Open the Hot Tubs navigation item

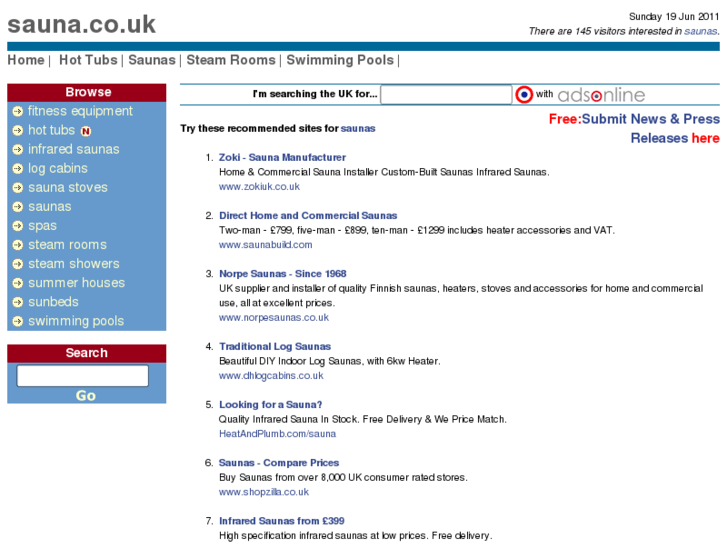point(88,60)
